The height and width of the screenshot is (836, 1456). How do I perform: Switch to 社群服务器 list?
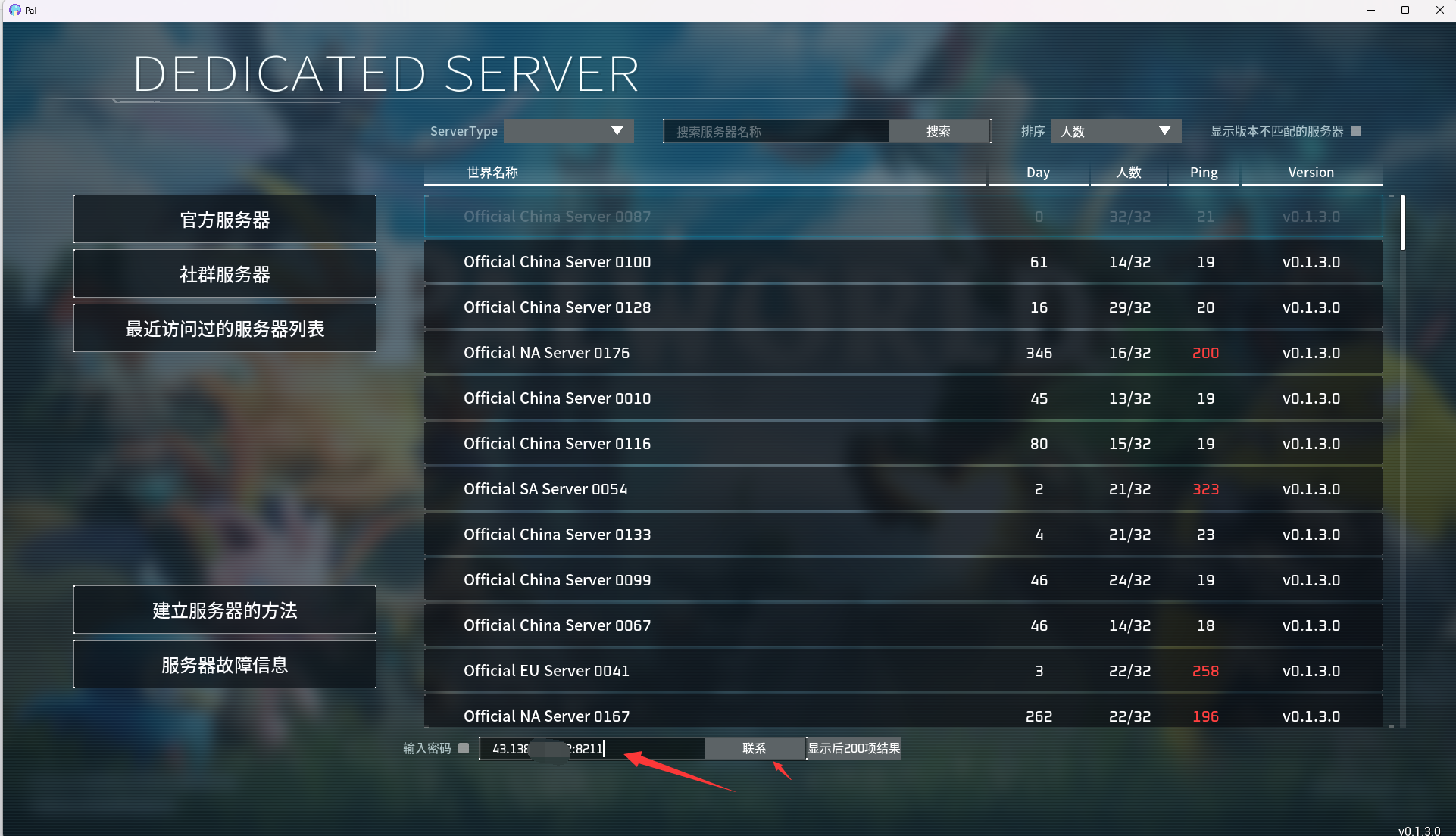225,273
